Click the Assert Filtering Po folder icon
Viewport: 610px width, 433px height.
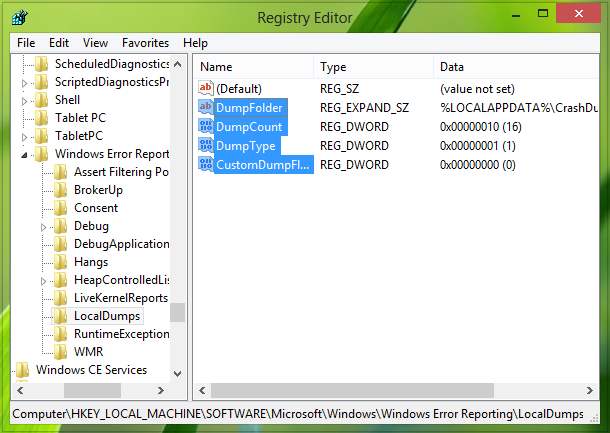tap(61, 172)
